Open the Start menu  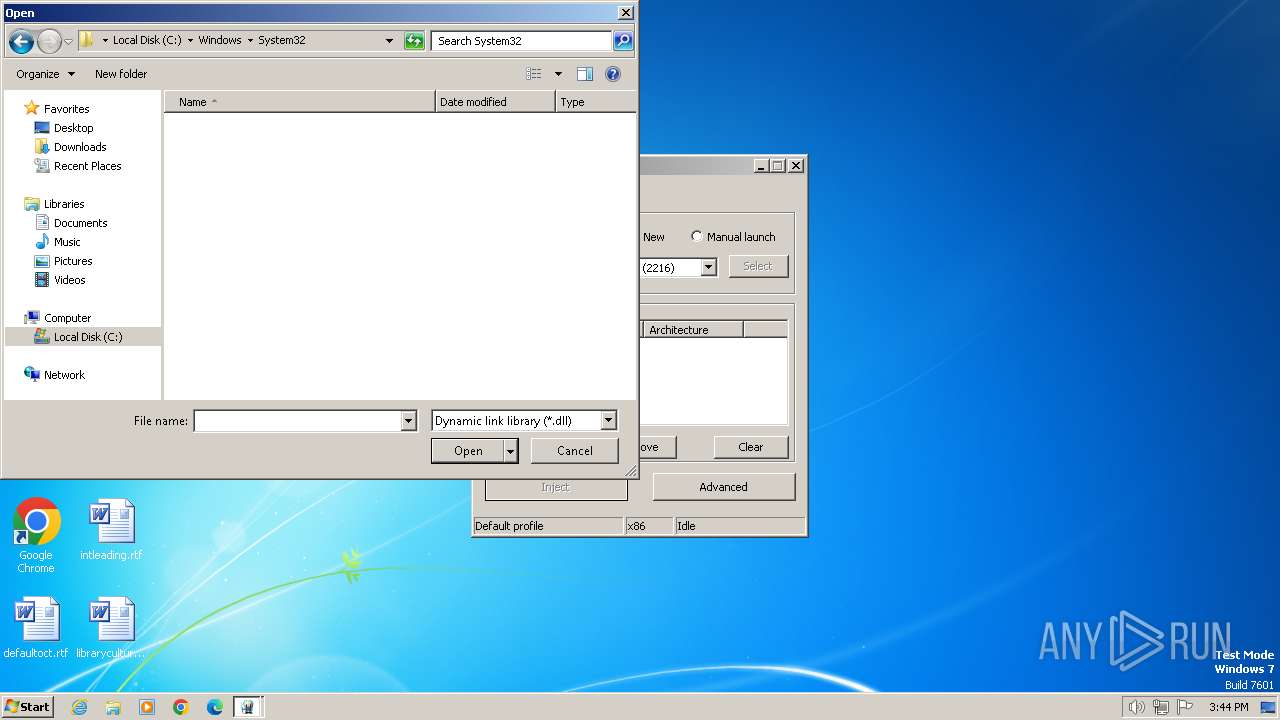27,706
